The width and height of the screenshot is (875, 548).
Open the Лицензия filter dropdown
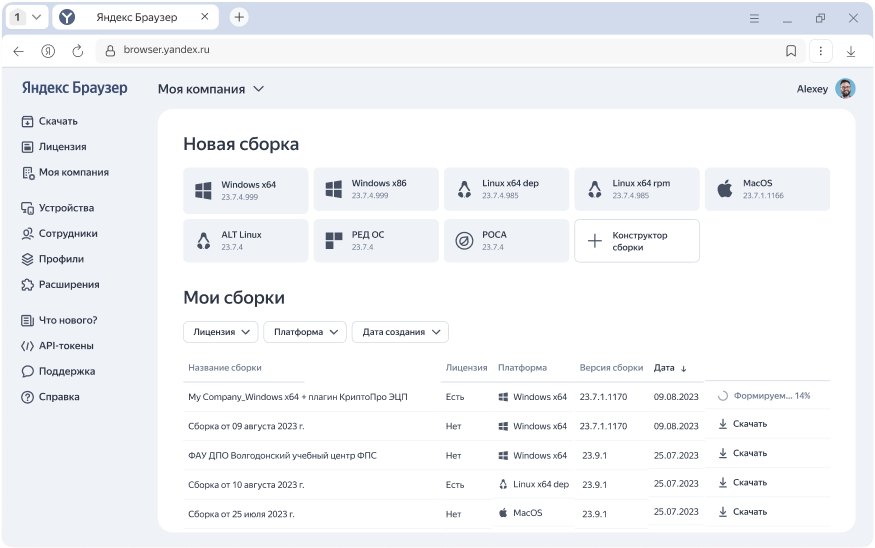pyautogui.click(x=220, y=332)
